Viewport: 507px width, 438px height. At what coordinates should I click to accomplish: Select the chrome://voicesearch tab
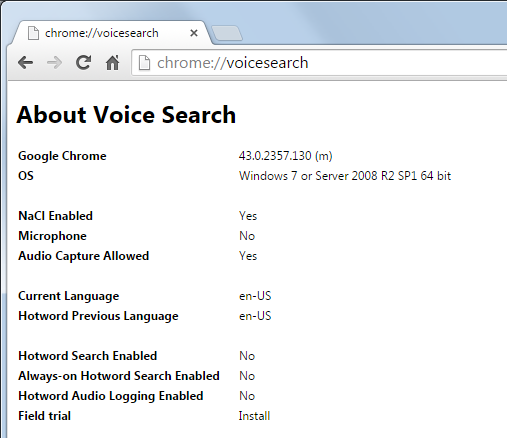[x=112, y=33]
